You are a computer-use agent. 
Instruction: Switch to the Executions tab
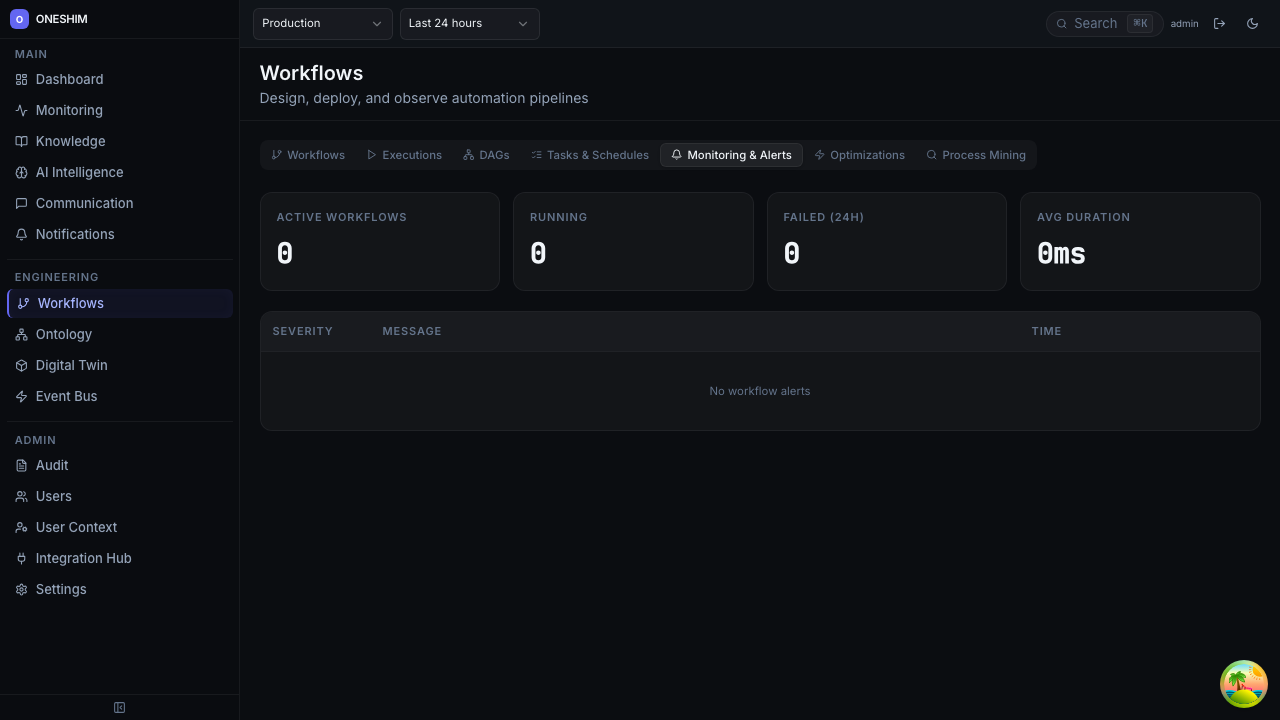[404, 155]
